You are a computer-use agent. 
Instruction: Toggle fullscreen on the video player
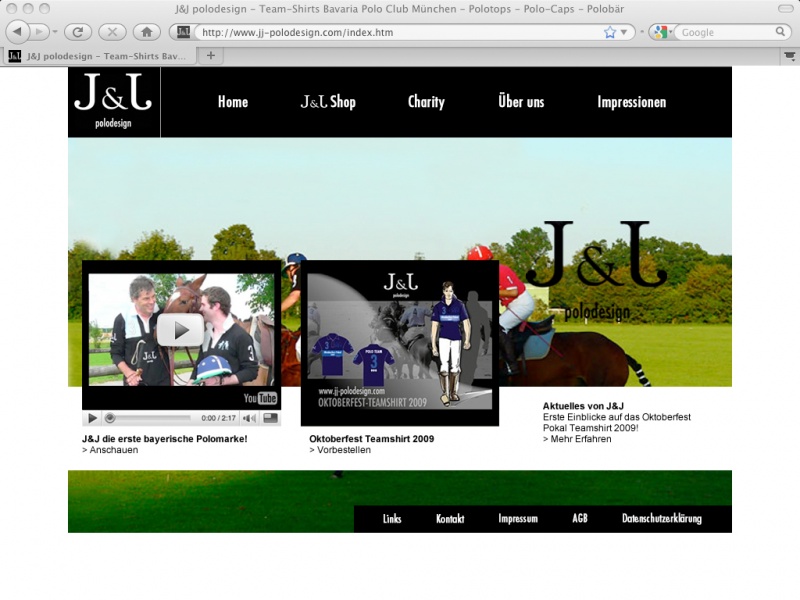[270, 418]
